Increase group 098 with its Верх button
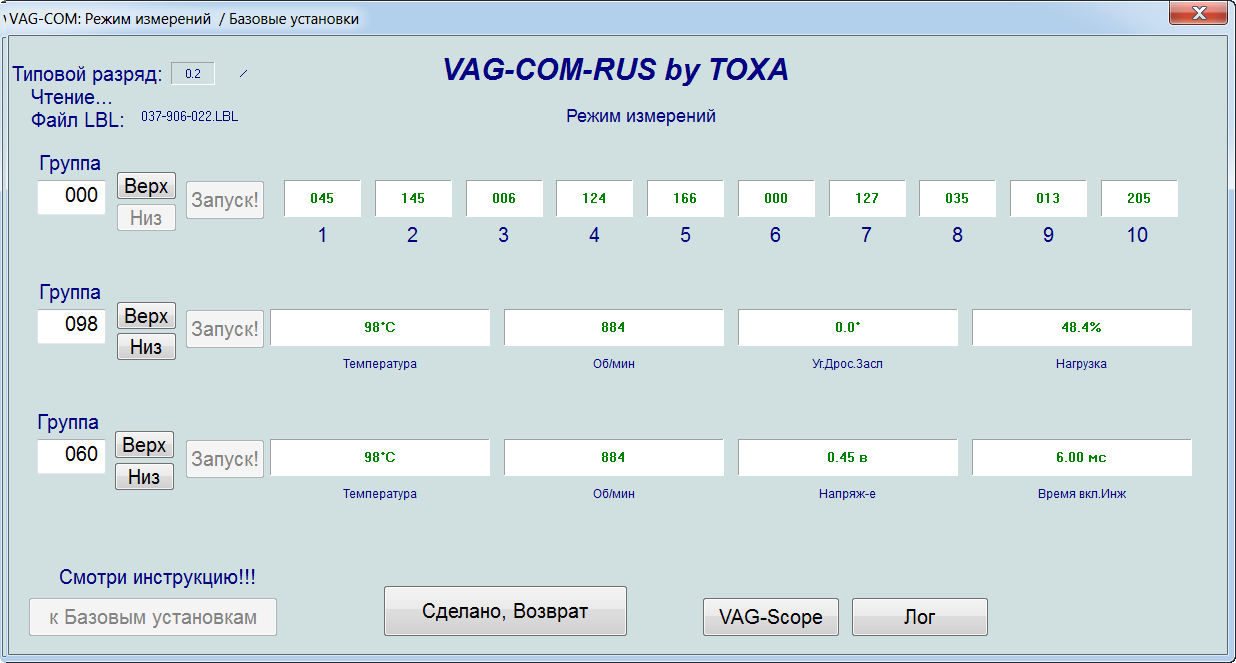 146,316
